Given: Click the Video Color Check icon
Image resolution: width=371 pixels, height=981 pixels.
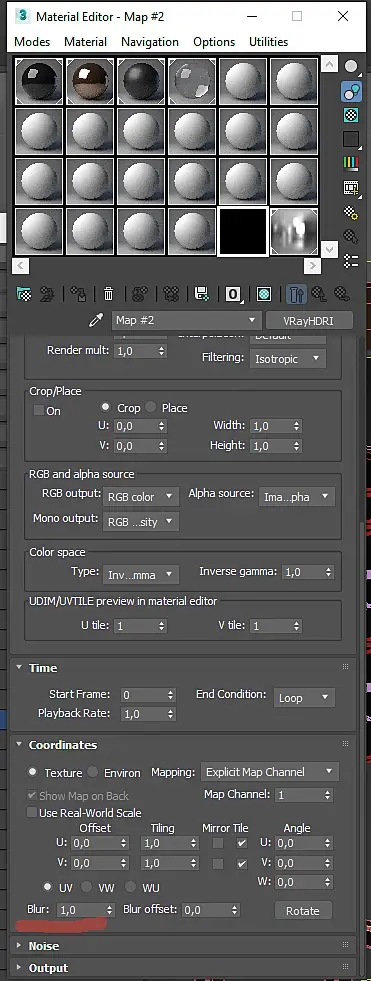Looking at the screenshot, I should (352, 163).
